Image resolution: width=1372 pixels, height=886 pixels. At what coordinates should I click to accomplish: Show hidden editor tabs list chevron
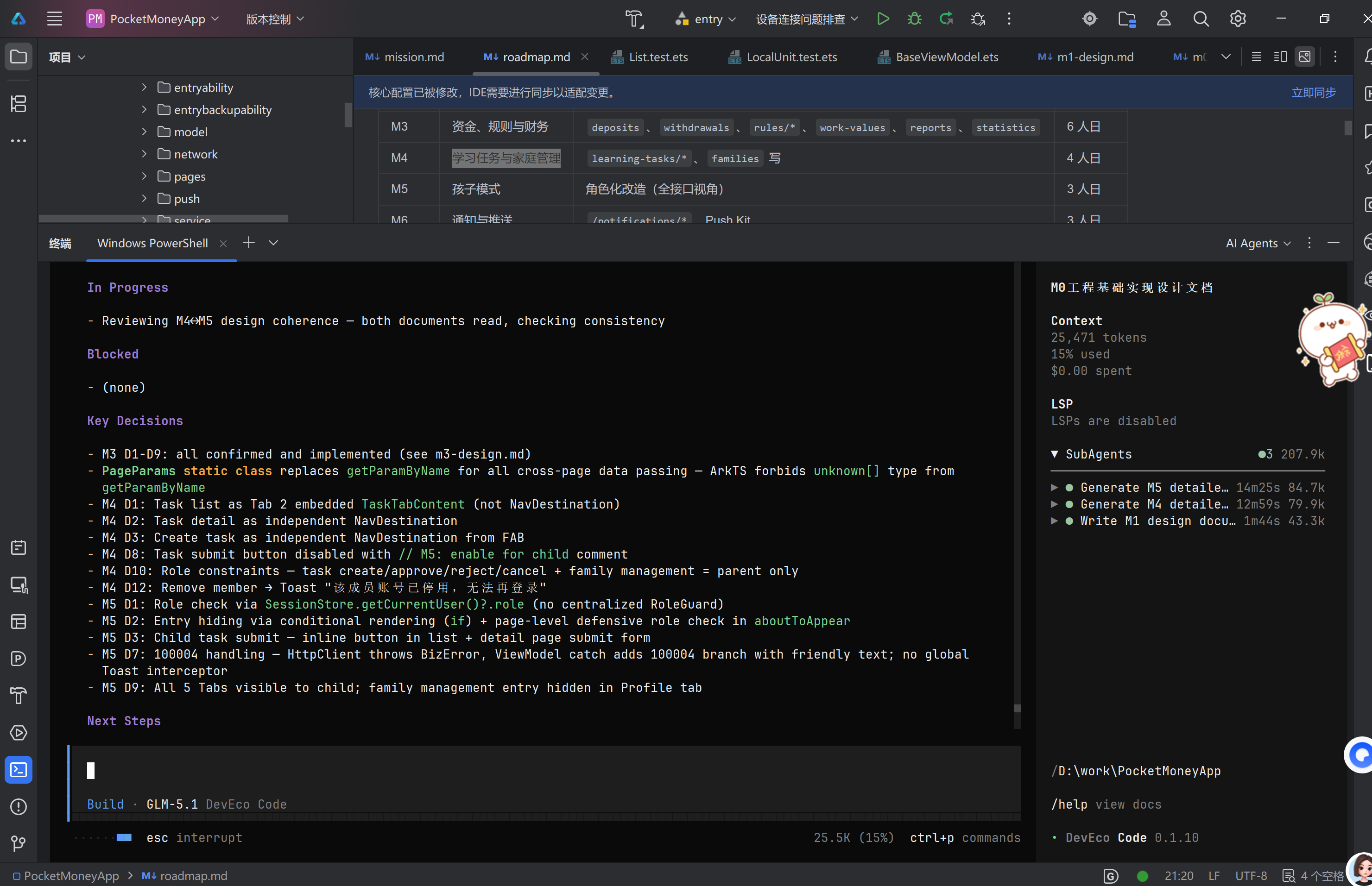[1226, 57]
